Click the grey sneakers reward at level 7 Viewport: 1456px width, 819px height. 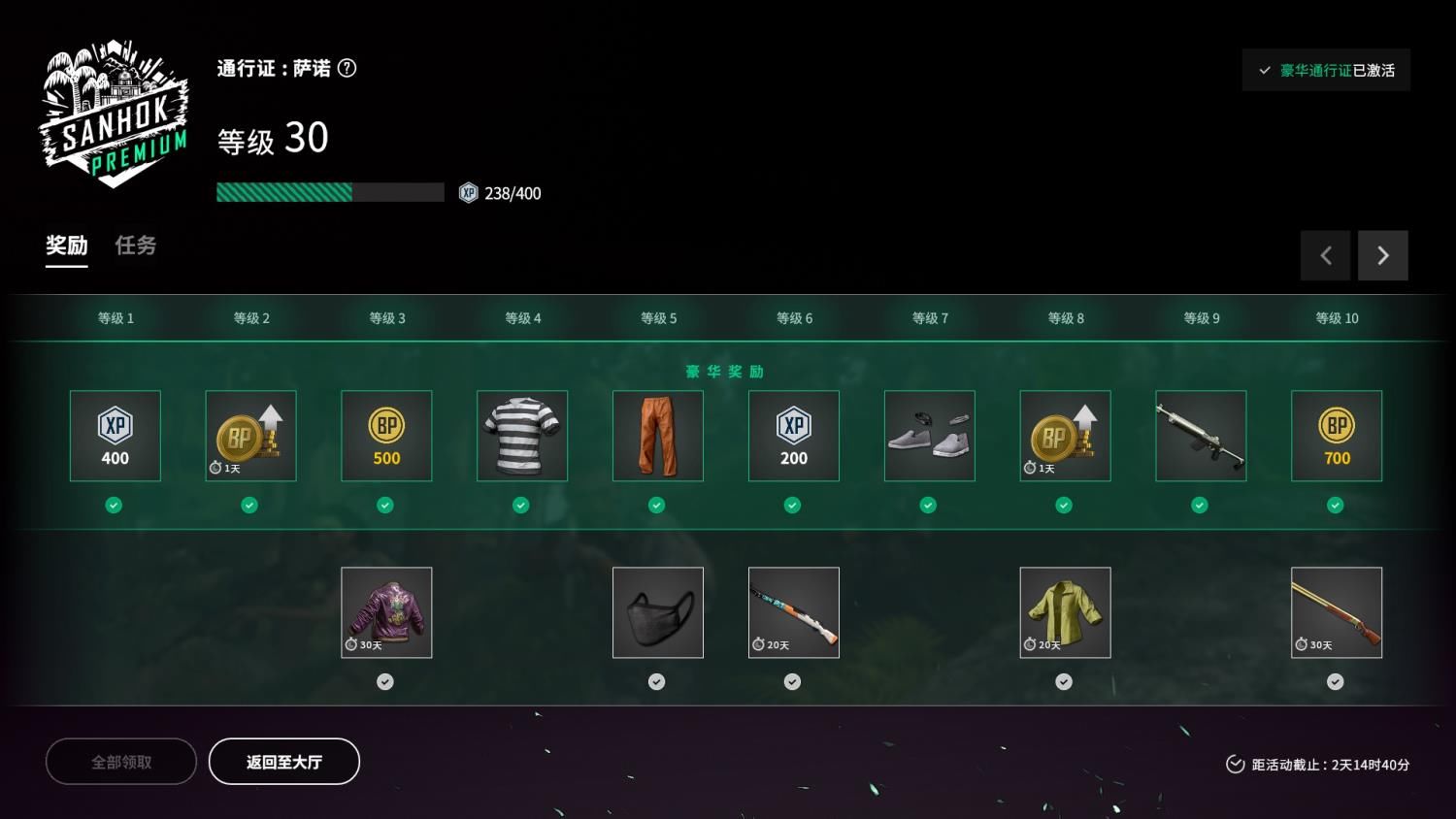point(930,436)
